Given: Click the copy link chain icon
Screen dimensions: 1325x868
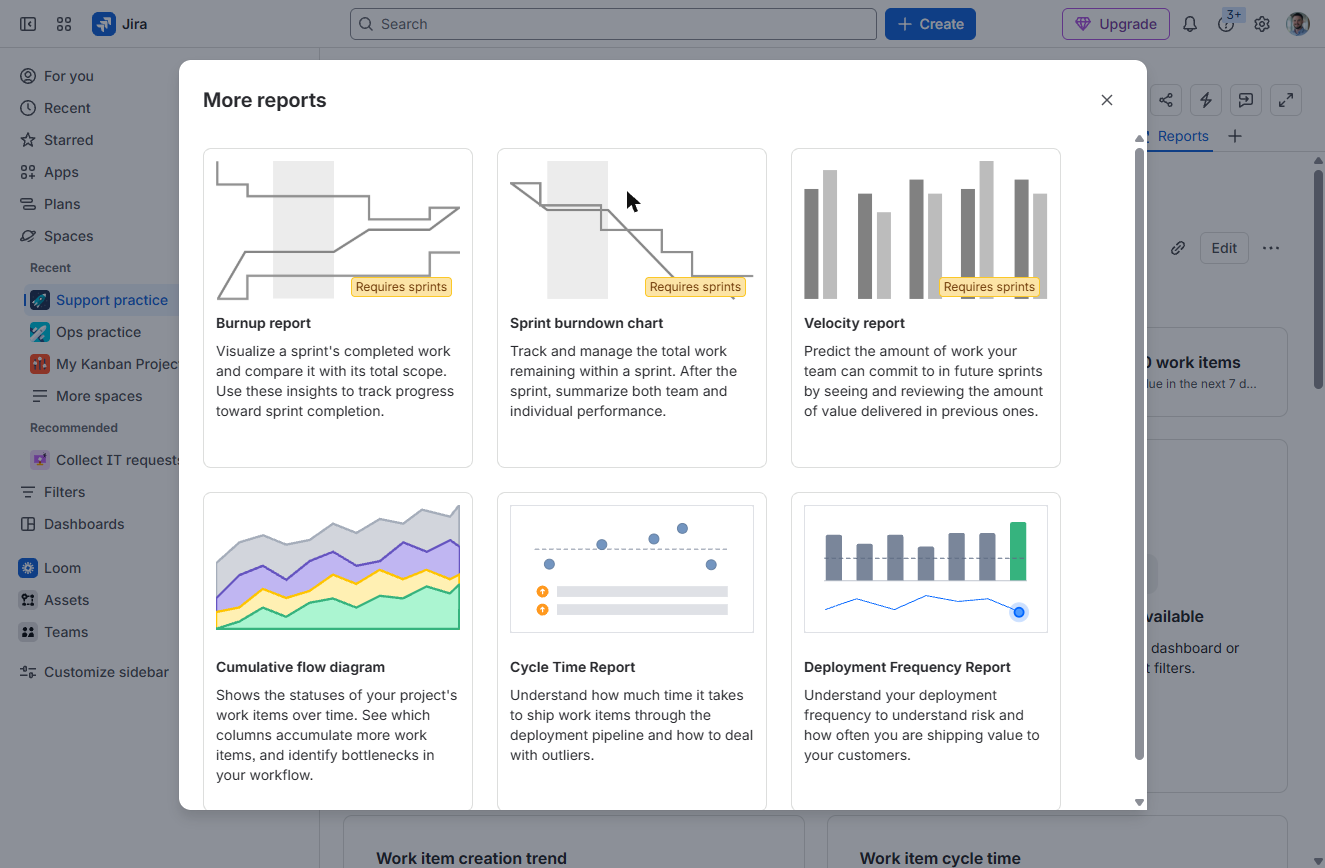Looking at the screenshot, I should pyautogui.click(x=1178, y=248).
